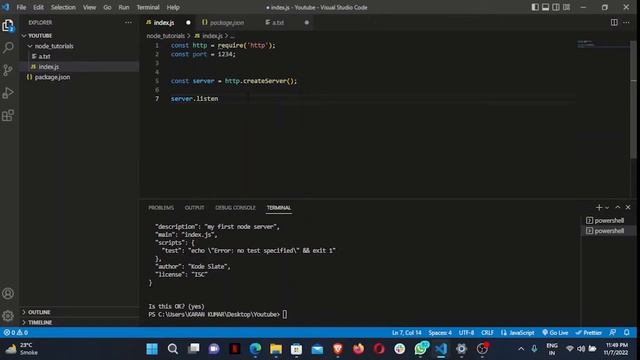The height and width of the screenshot is (360, 640).
Task: Start Go Live server from status bar
Action: 555,333
